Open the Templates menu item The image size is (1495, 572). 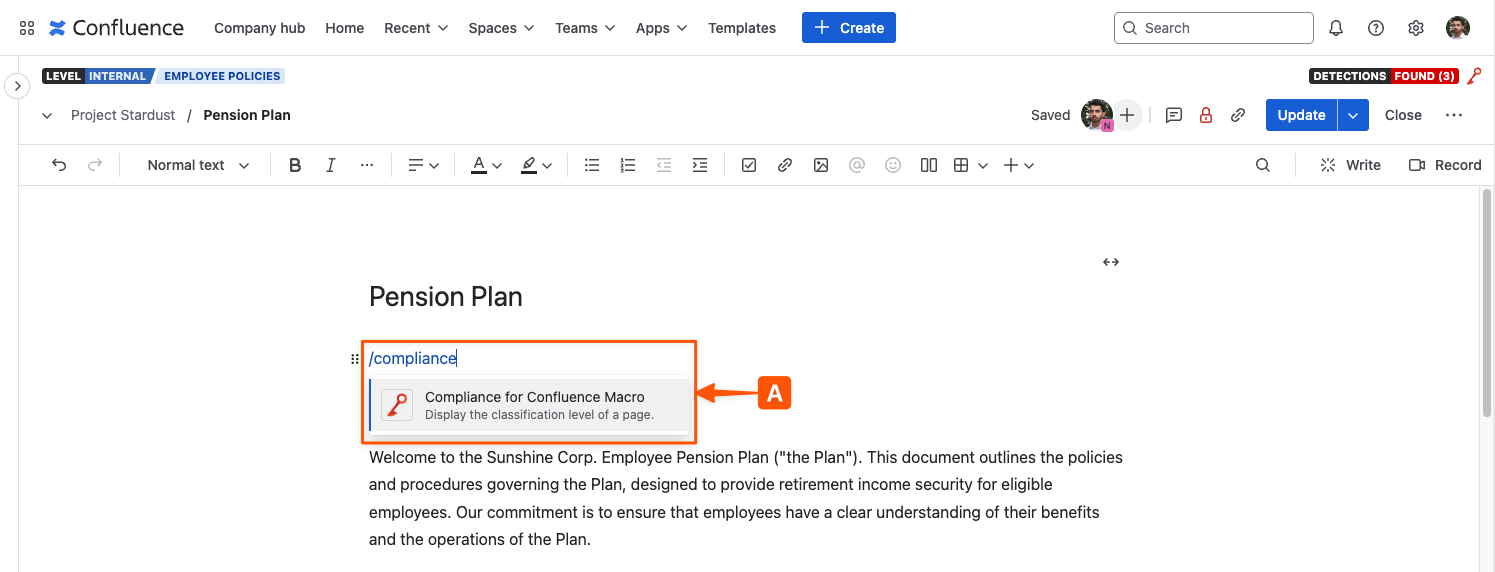click(x=741, y=28)
